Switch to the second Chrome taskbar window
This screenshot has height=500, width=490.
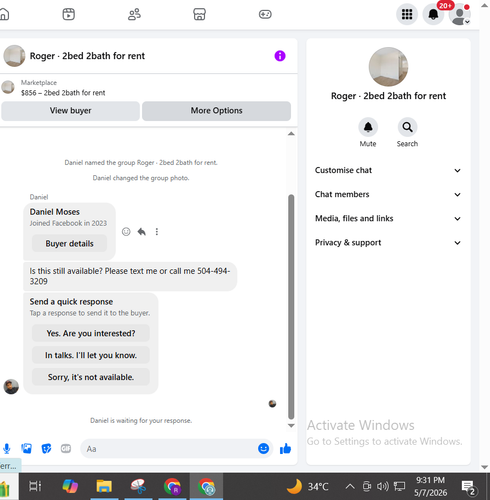[x=206, y=486]
